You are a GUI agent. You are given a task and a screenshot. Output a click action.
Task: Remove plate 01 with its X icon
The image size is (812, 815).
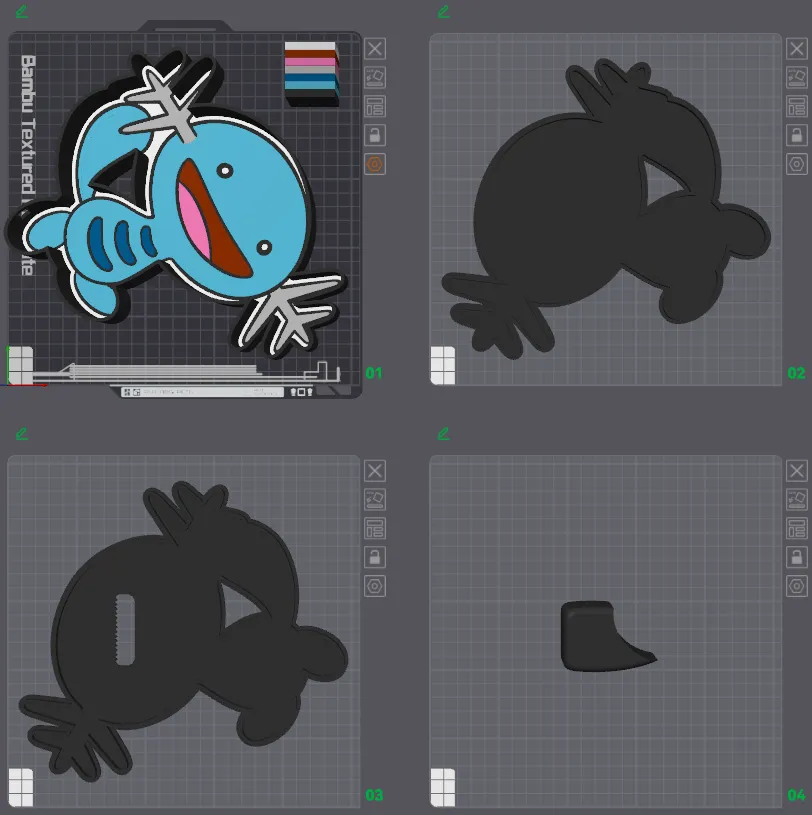tap(375, 48)
